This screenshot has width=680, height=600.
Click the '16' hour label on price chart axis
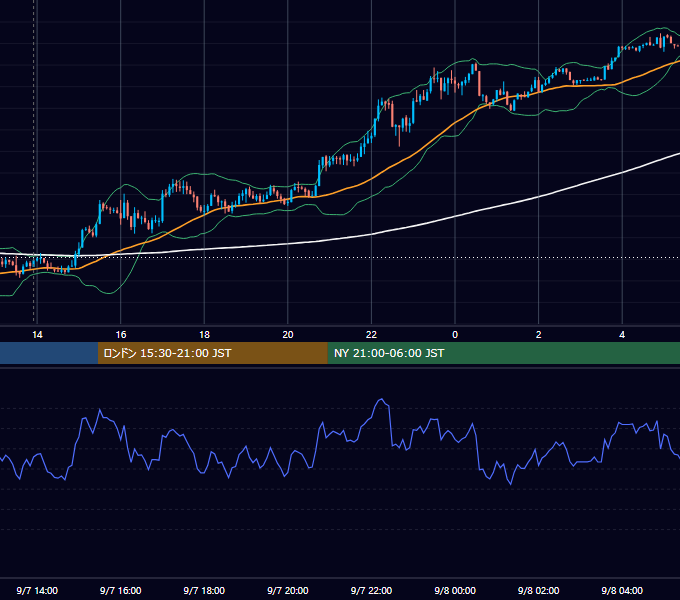click(121, 335)
